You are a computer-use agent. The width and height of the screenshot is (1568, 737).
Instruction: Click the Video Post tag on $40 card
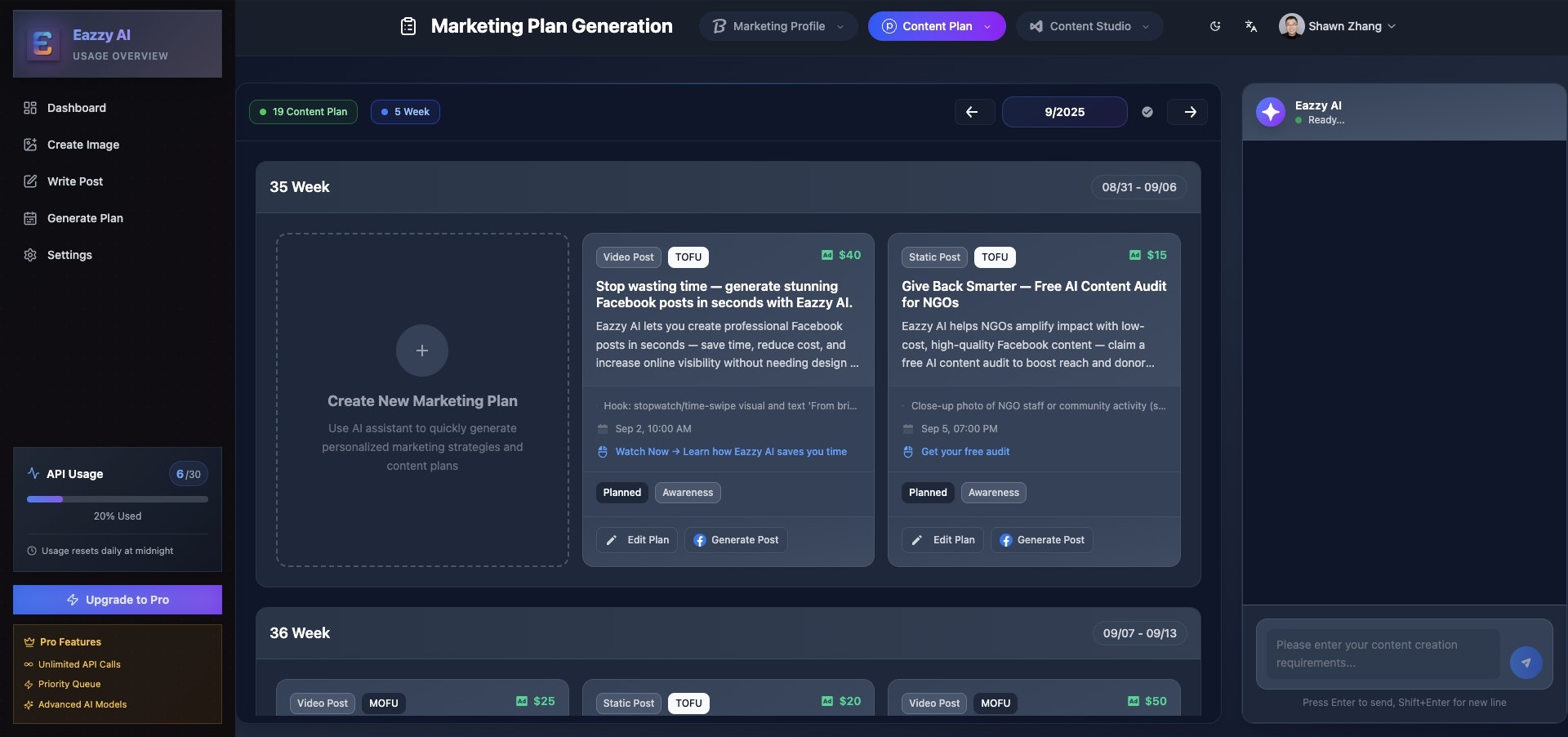pos(628,257)
